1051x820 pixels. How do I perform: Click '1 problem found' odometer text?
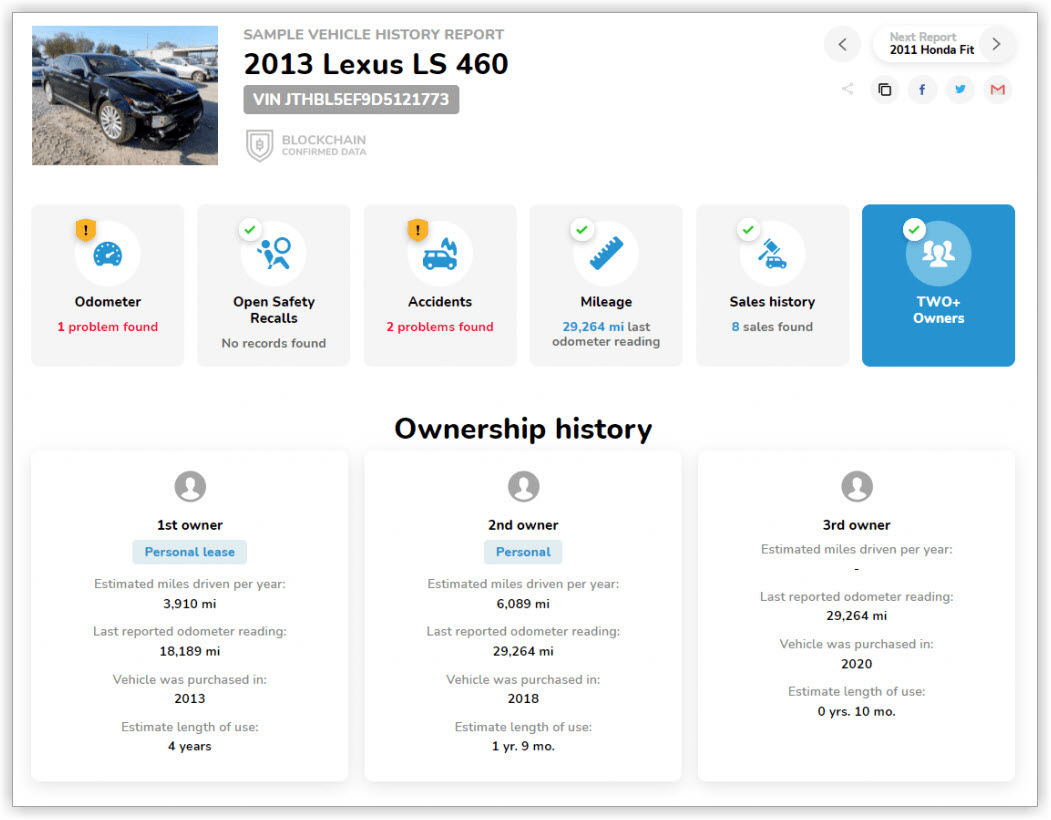pos(108,327)
